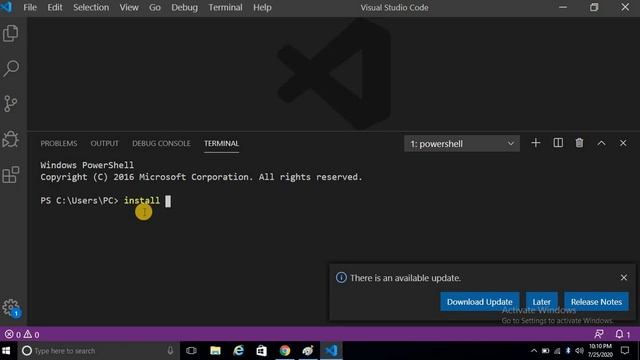Click the PS C:\Users\PC> prompt text

tap(79, 200)
